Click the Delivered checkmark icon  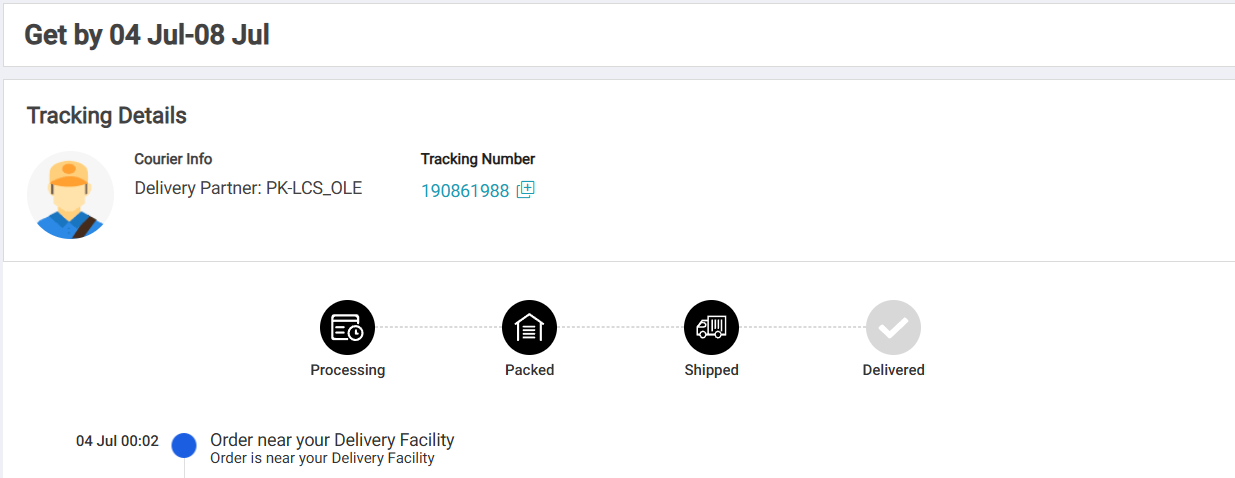tap(893, 327)
